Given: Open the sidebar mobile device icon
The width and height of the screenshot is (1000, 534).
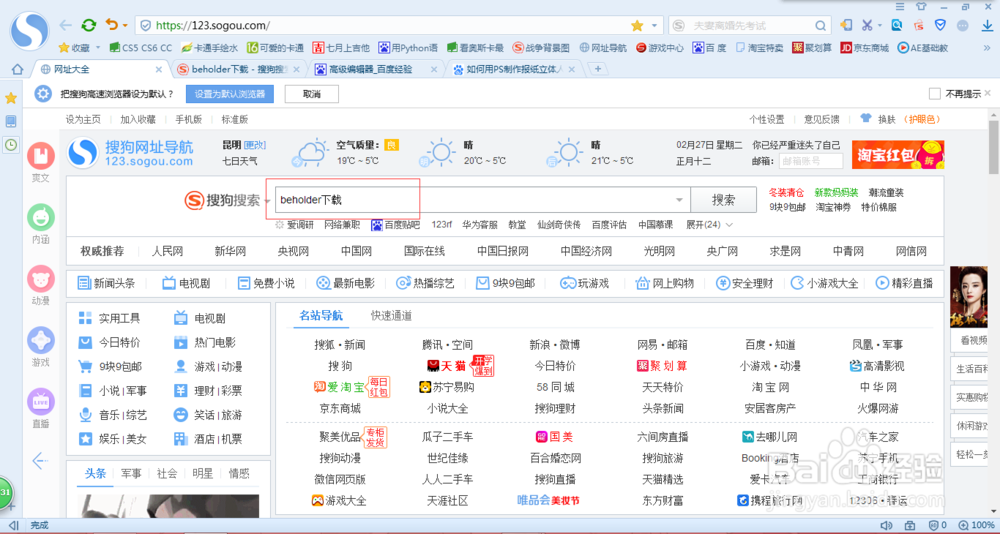Looking at the screenshot, I should [11, 121].
